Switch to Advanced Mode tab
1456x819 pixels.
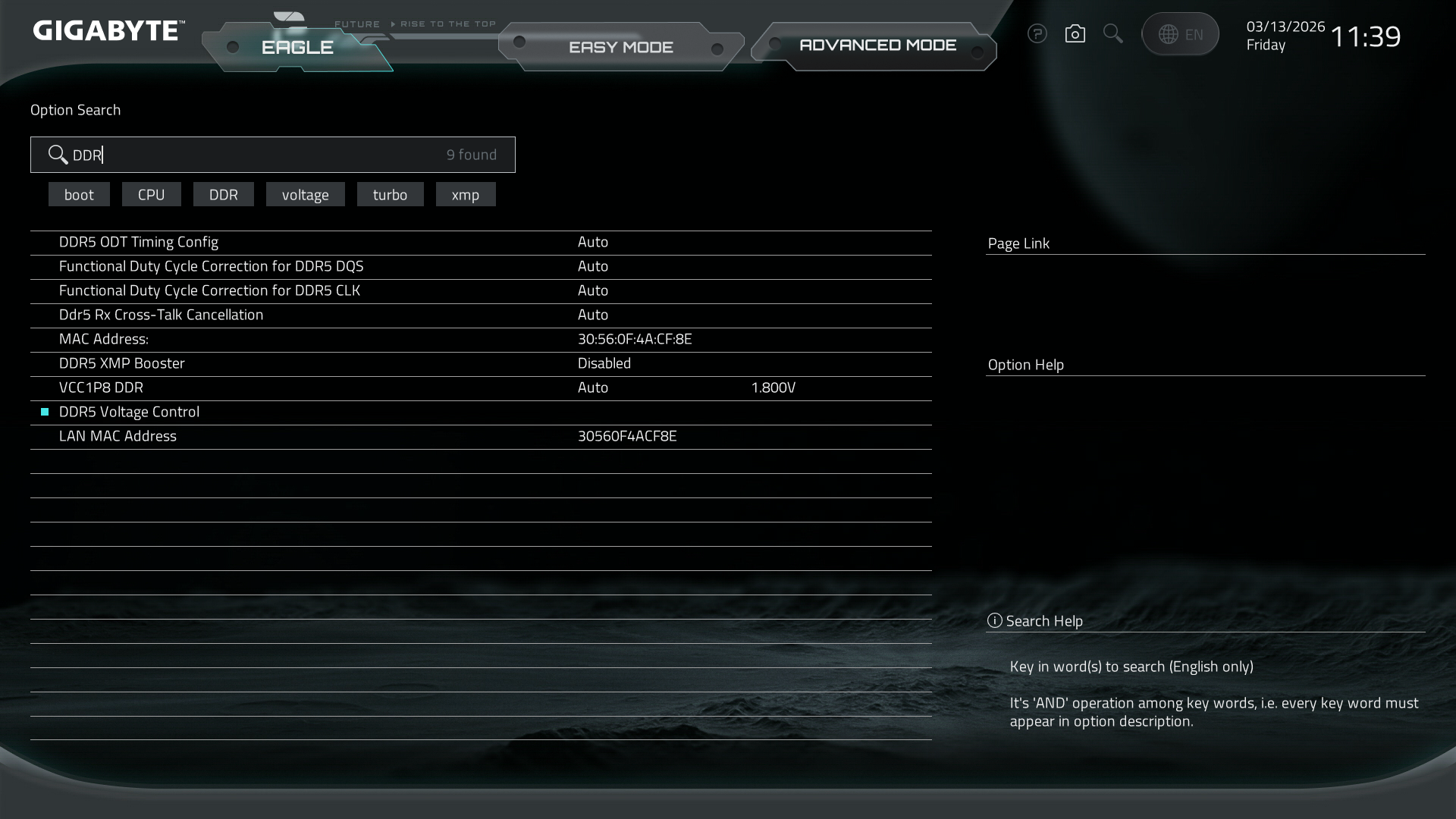tap(877, 45)
